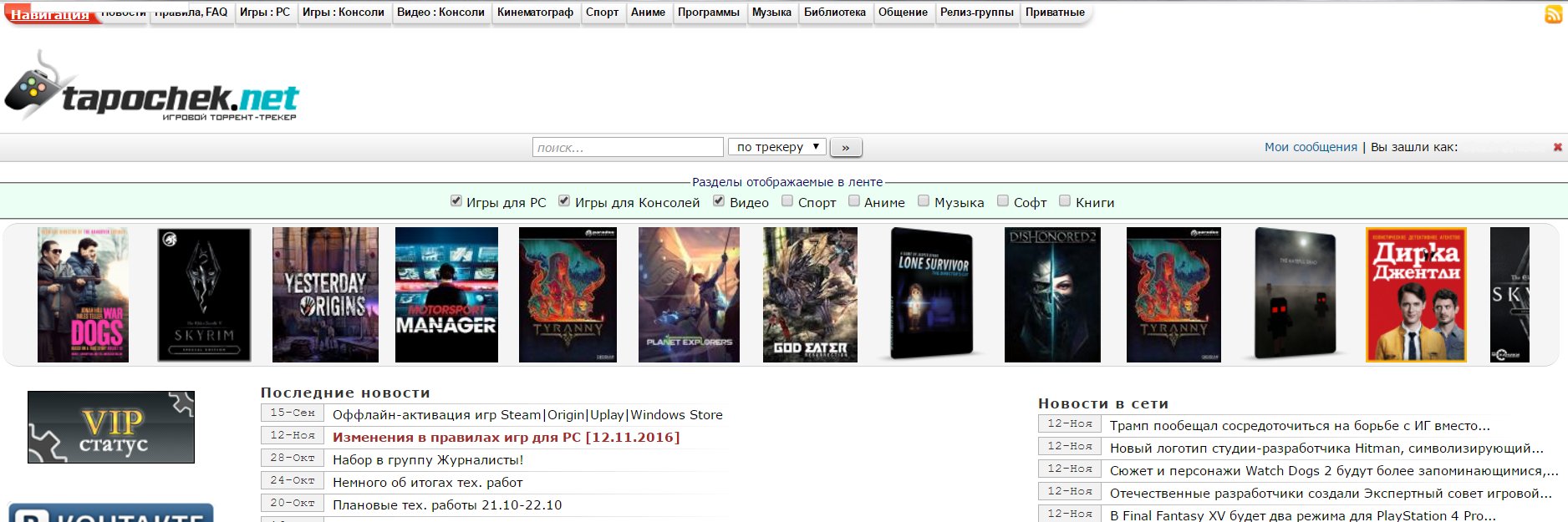The width and height of the screenshot is (1568, 522).
Task: Uncheck the Видео checkbox
Action: (x=719, y=200)
